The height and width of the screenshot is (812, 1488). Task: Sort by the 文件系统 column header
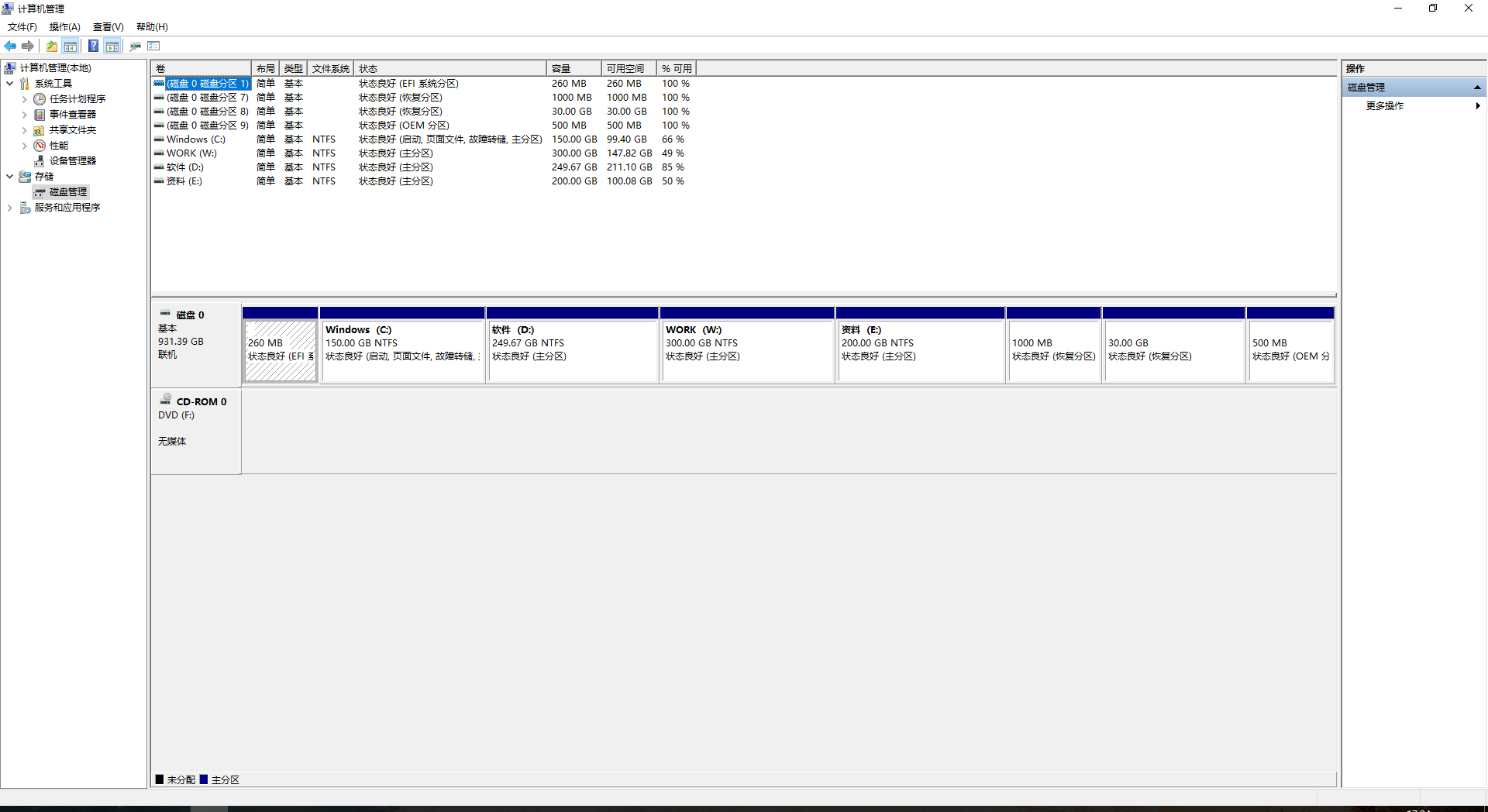(x=331, y=69)
